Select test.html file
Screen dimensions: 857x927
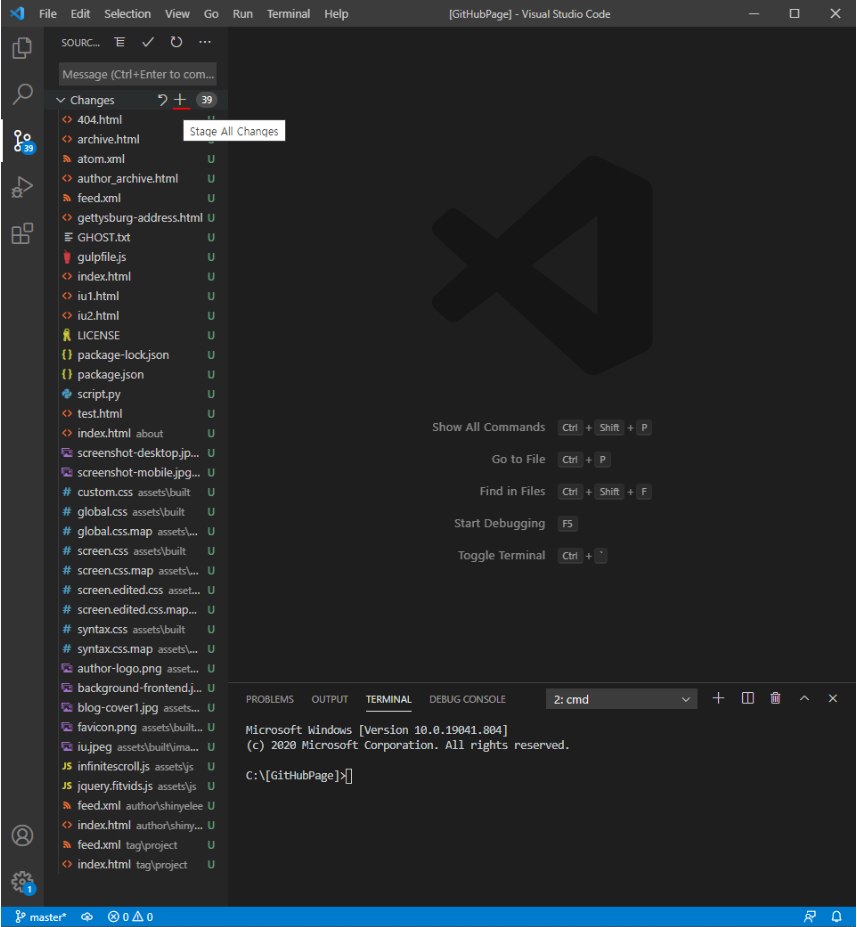pos(139,414)
